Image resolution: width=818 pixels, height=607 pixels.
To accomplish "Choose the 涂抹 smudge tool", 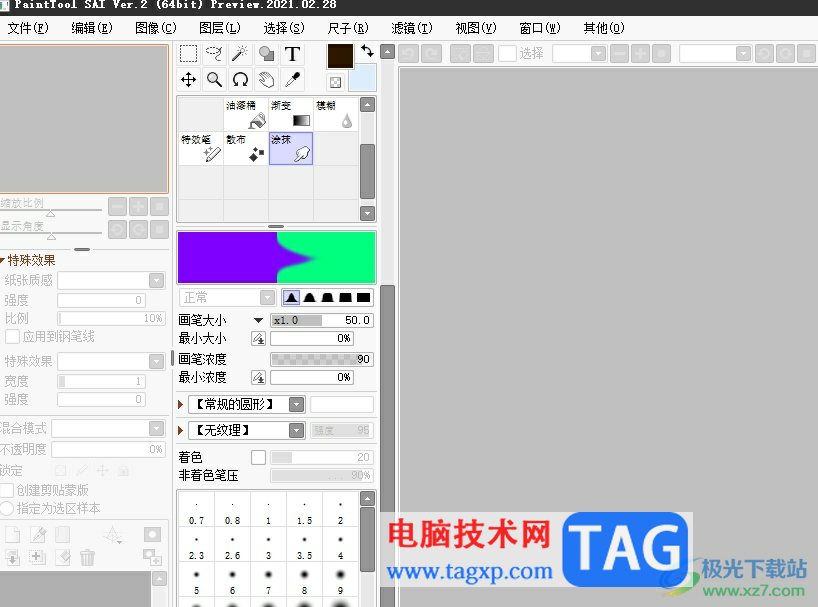I will [x=291, y=148].
